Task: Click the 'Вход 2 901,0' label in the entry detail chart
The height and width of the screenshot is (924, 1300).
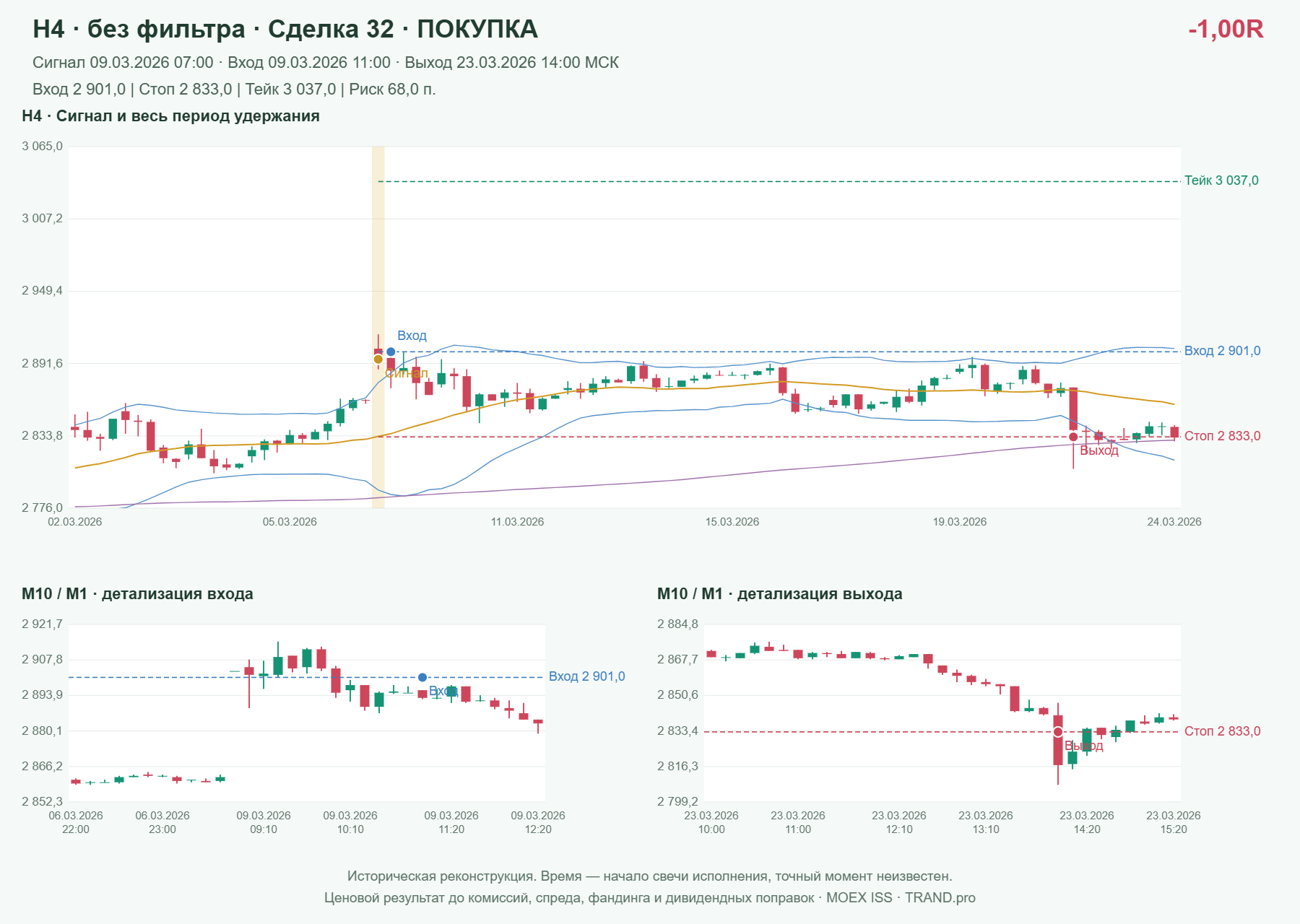Action: 587,676
